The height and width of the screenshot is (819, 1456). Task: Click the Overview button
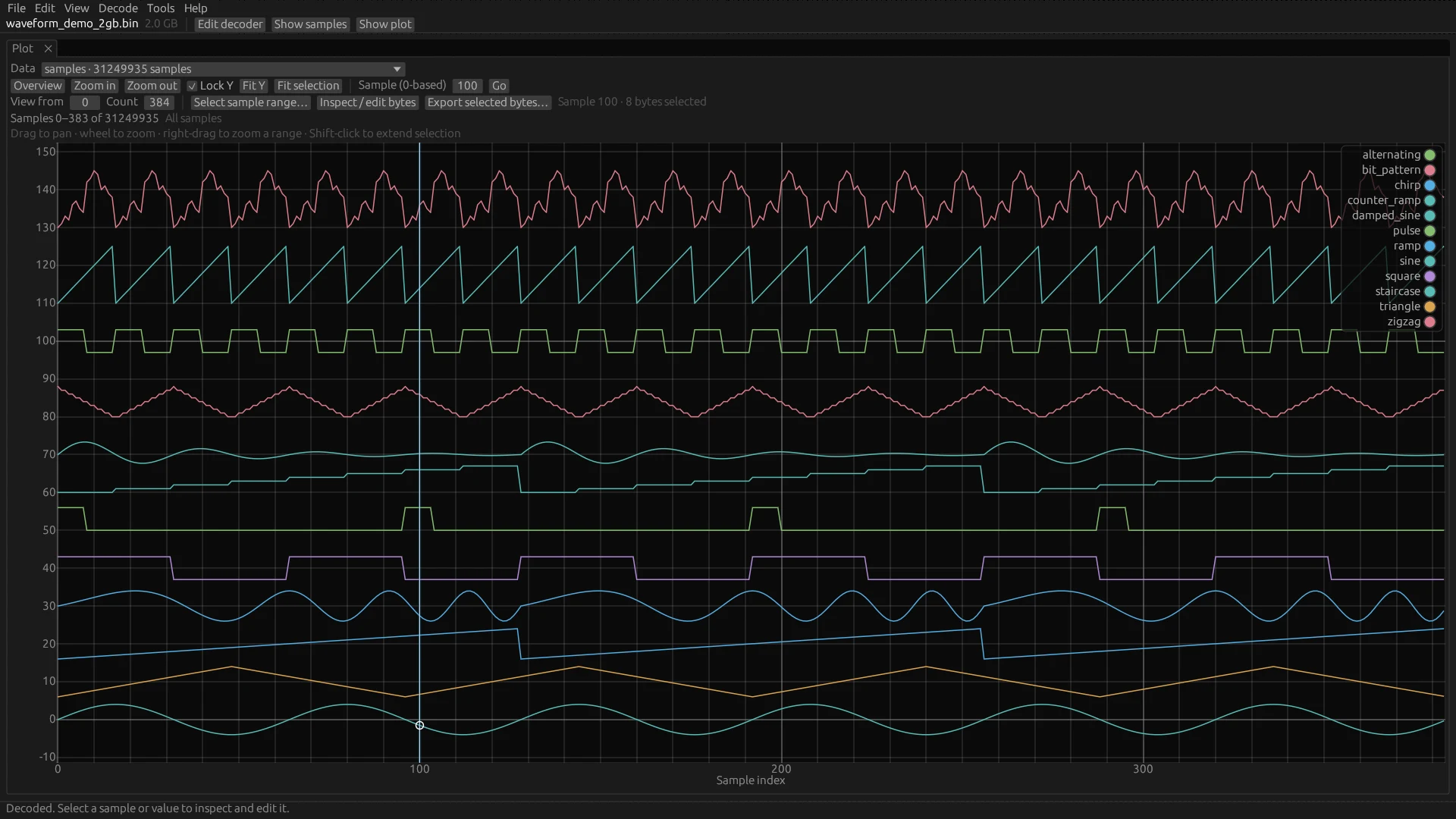(38, 86)
